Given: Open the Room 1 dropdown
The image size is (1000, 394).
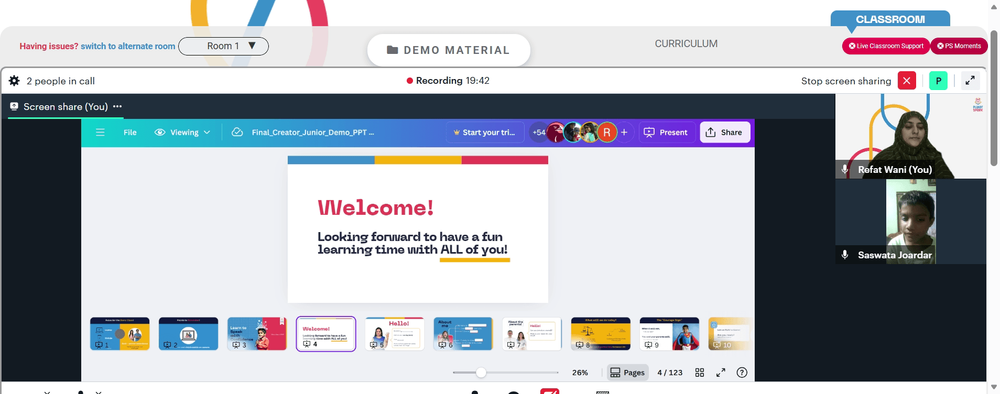Looking at the screenshot, I should [x=223, y=46].
